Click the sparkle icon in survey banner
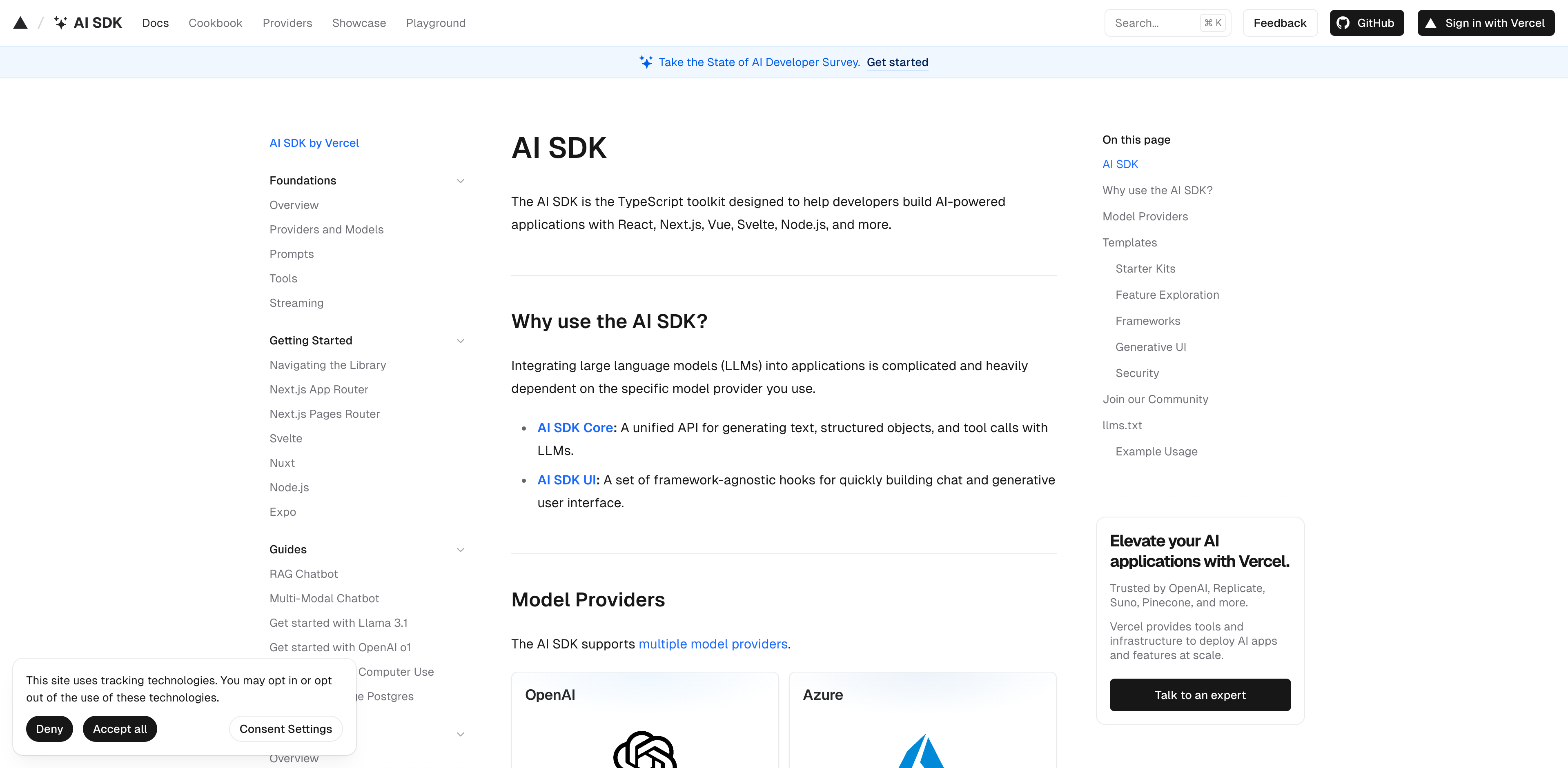Viewport: 1568px width, 768px height. 646,62
